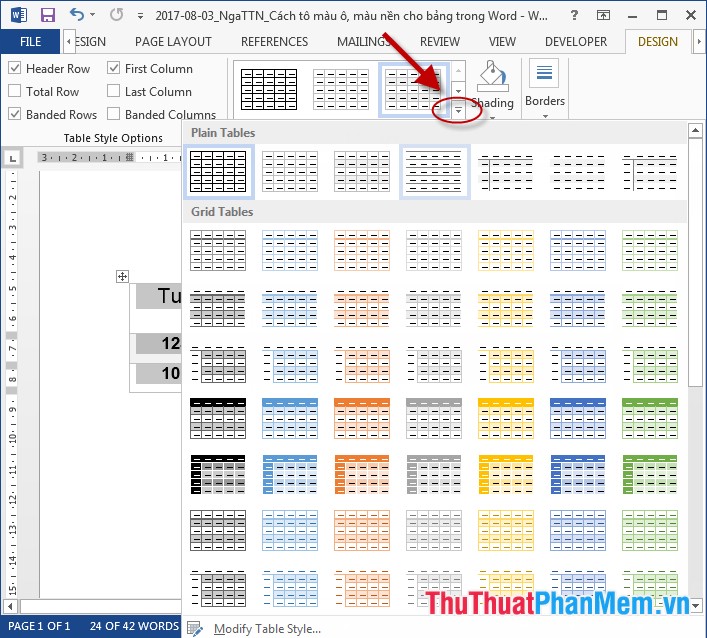
Task: Open the Undo history dropdown arrow
Action: pos(92,15)
